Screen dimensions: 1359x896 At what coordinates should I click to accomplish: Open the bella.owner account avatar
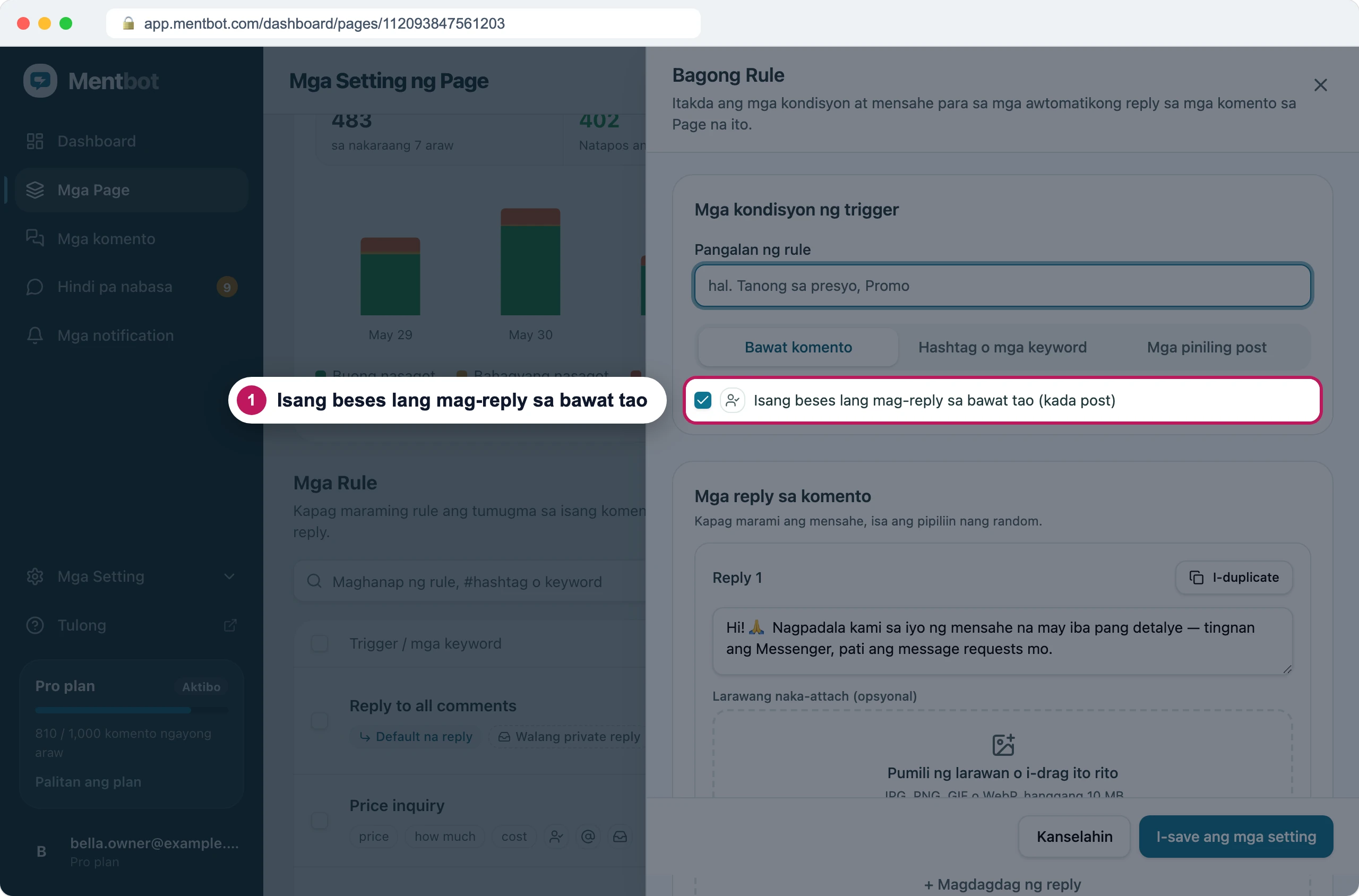(41, 851)
